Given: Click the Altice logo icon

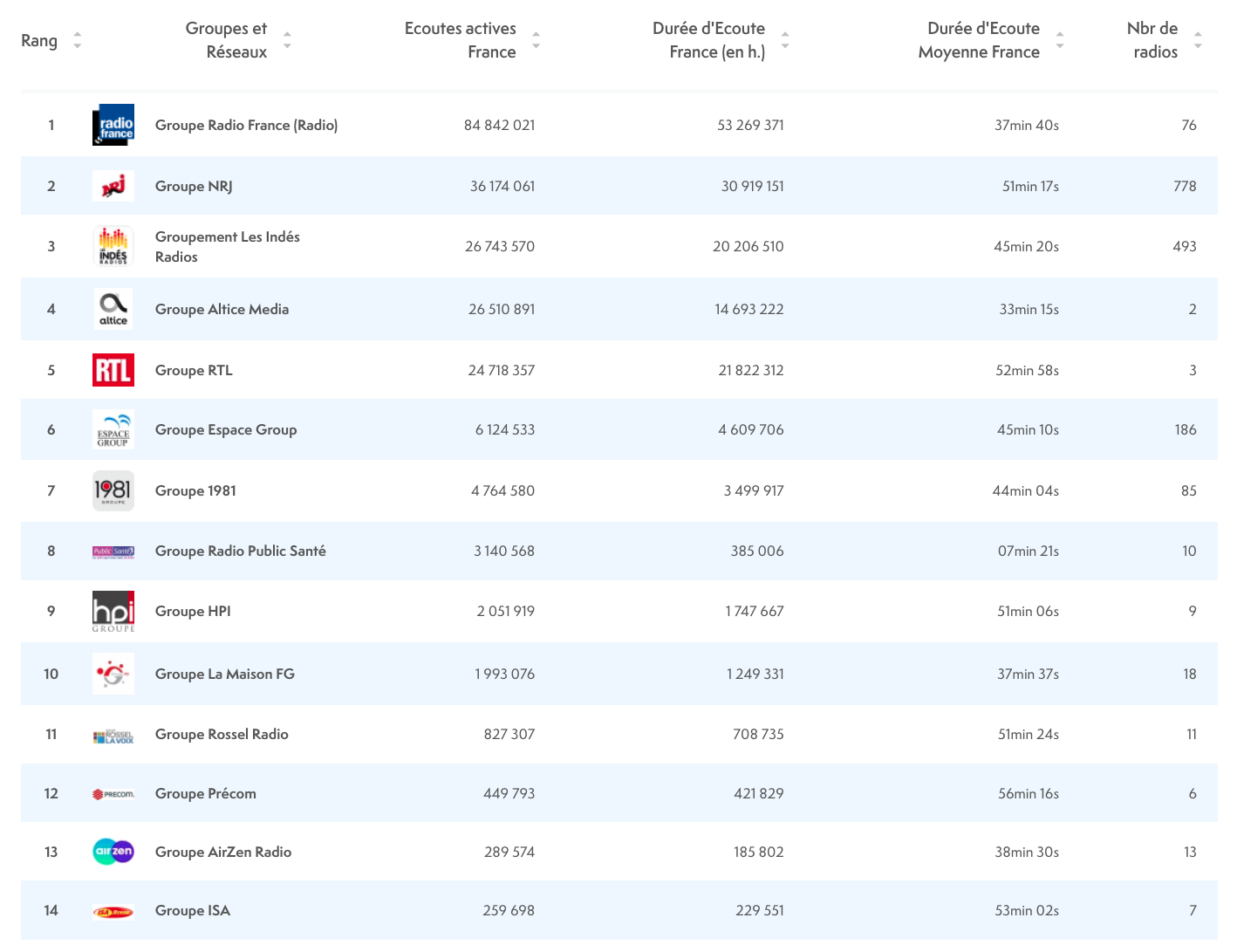Looking at the screenshot, I should 113,309.
